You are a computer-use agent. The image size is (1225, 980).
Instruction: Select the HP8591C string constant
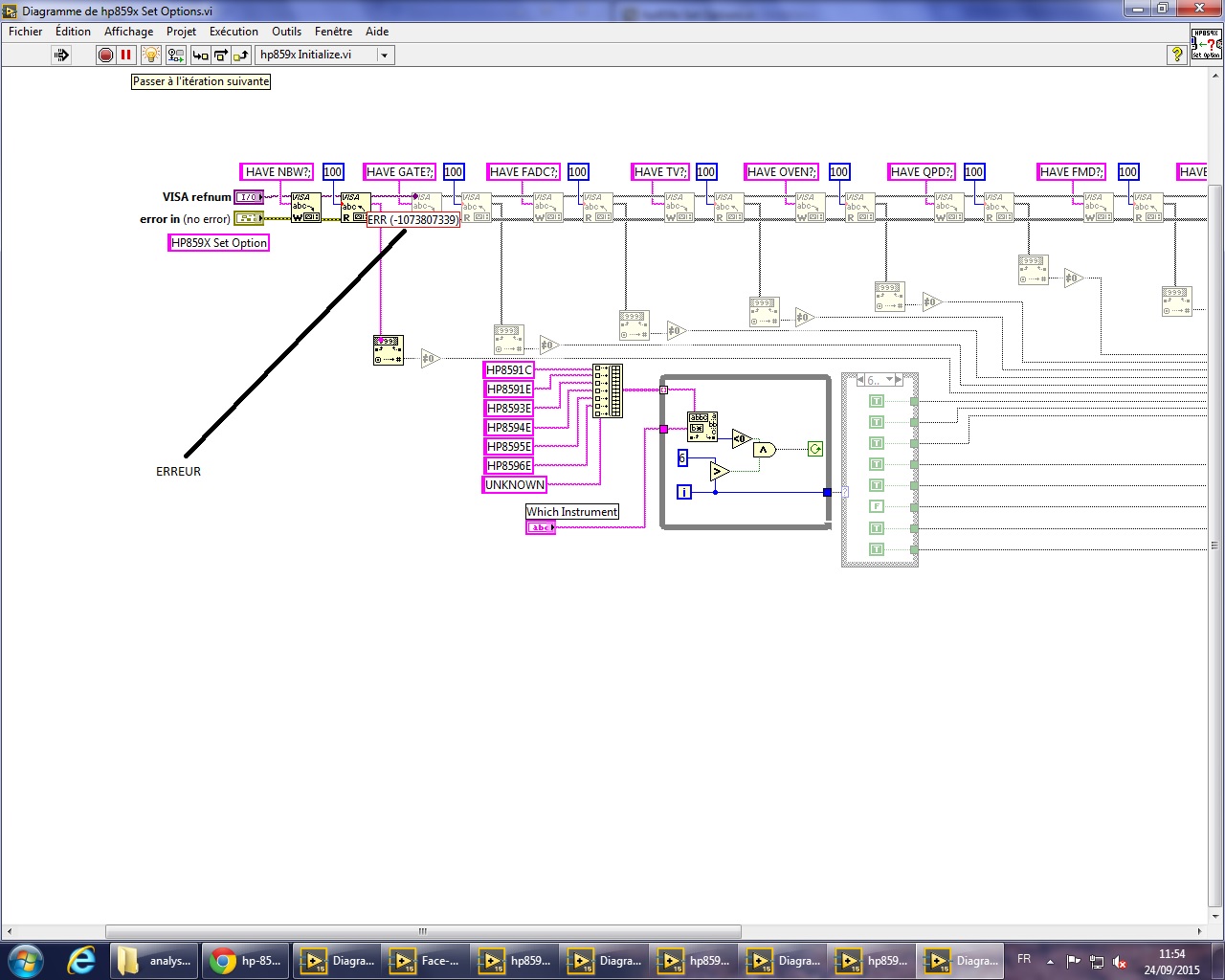(508, 370)
